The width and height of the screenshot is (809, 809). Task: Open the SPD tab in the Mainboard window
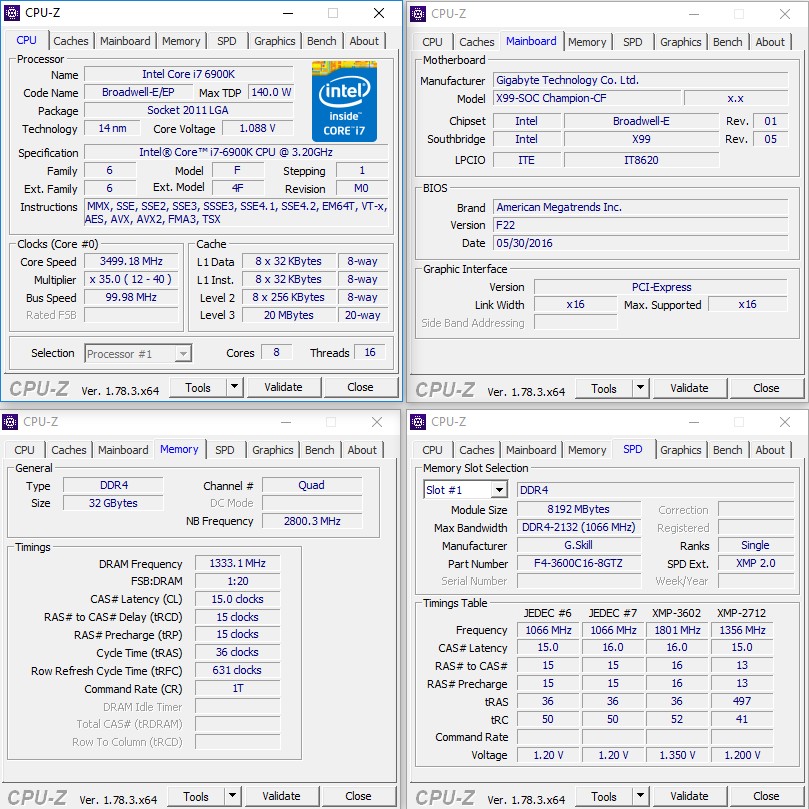tap(633, 42)
